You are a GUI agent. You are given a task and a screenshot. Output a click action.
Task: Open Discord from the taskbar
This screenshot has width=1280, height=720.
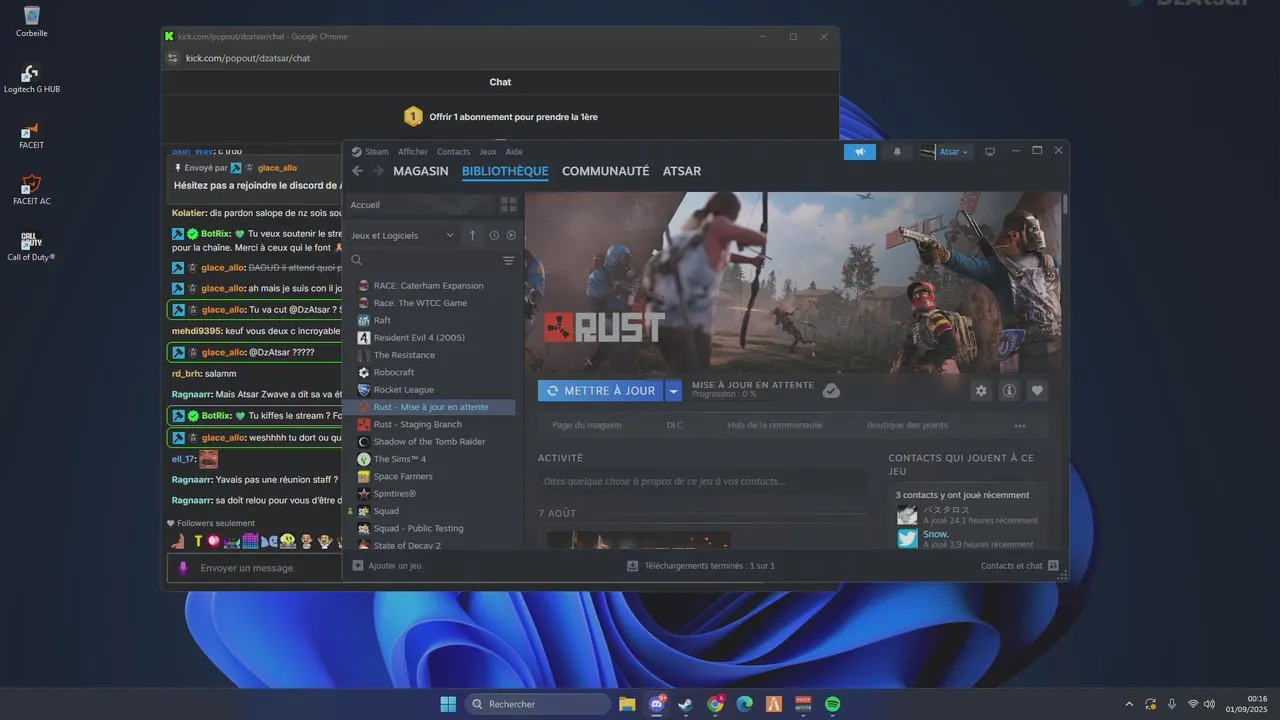656,704
